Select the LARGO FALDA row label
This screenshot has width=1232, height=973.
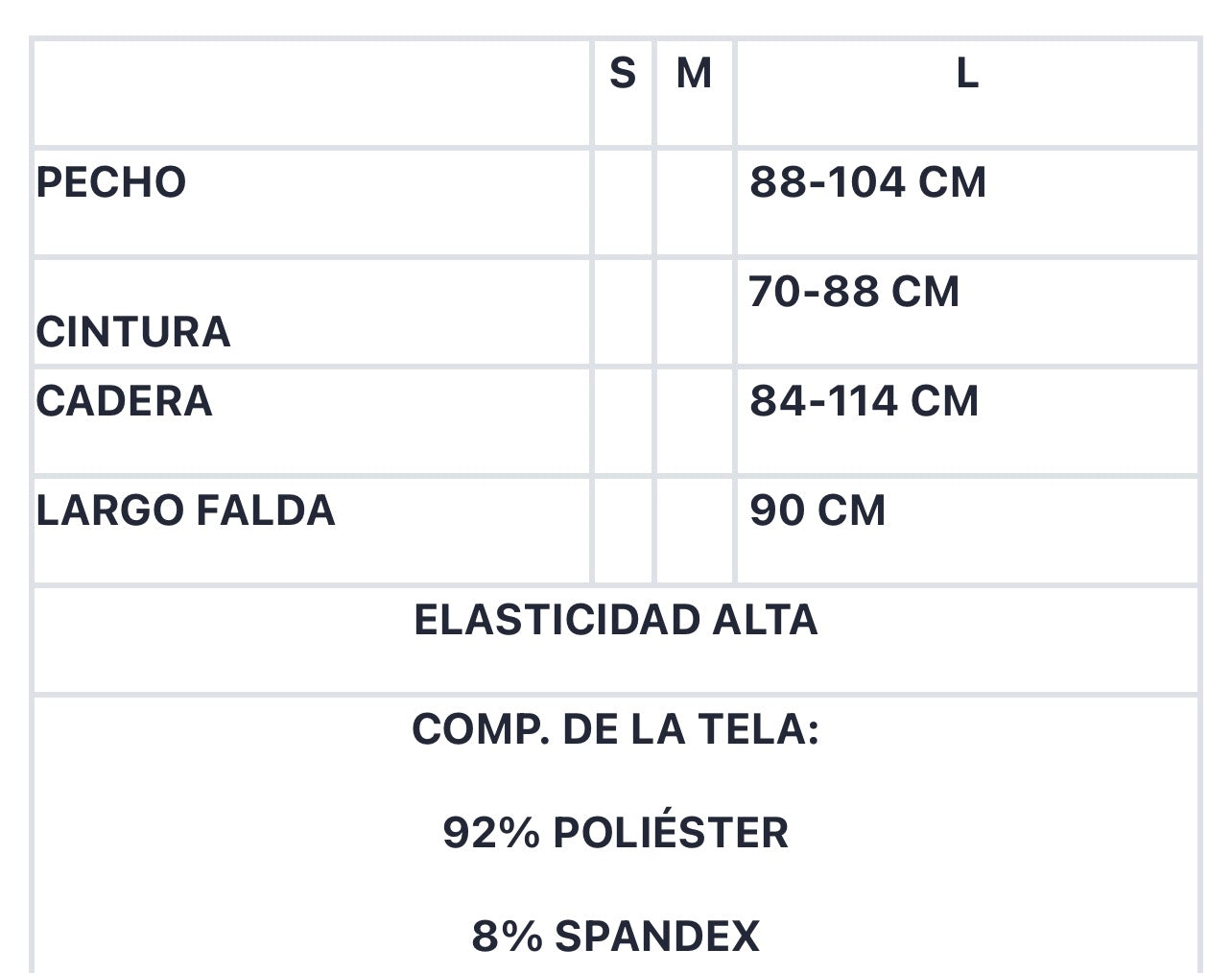coord(186,510)
